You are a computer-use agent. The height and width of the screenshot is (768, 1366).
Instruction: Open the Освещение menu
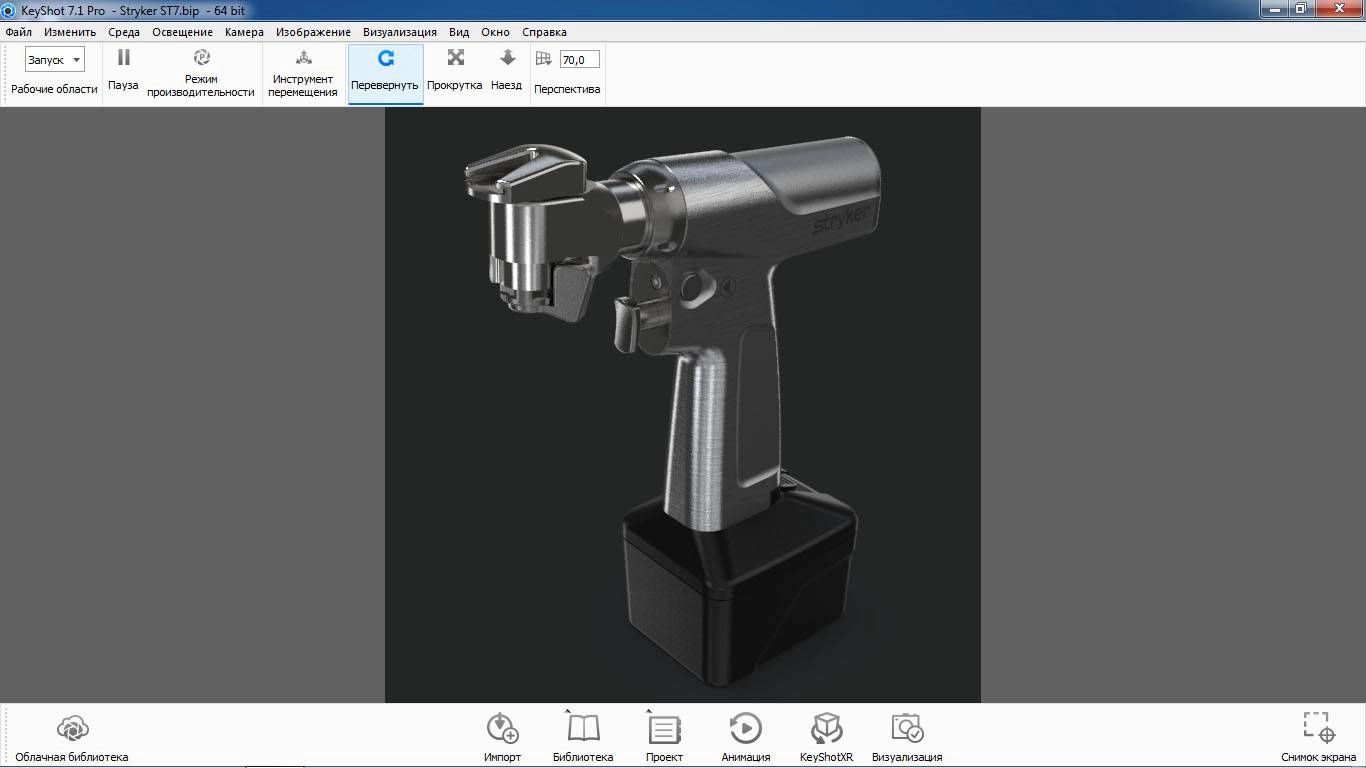[x=182, y=32]
